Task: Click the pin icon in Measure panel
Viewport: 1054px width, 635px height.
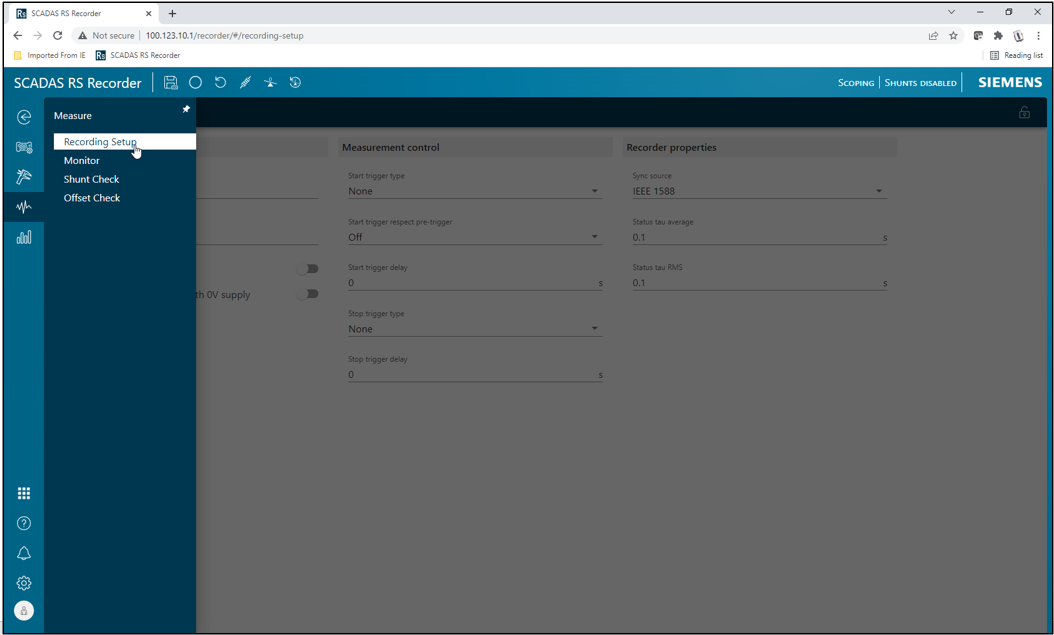Action: (x=186, y=109)
